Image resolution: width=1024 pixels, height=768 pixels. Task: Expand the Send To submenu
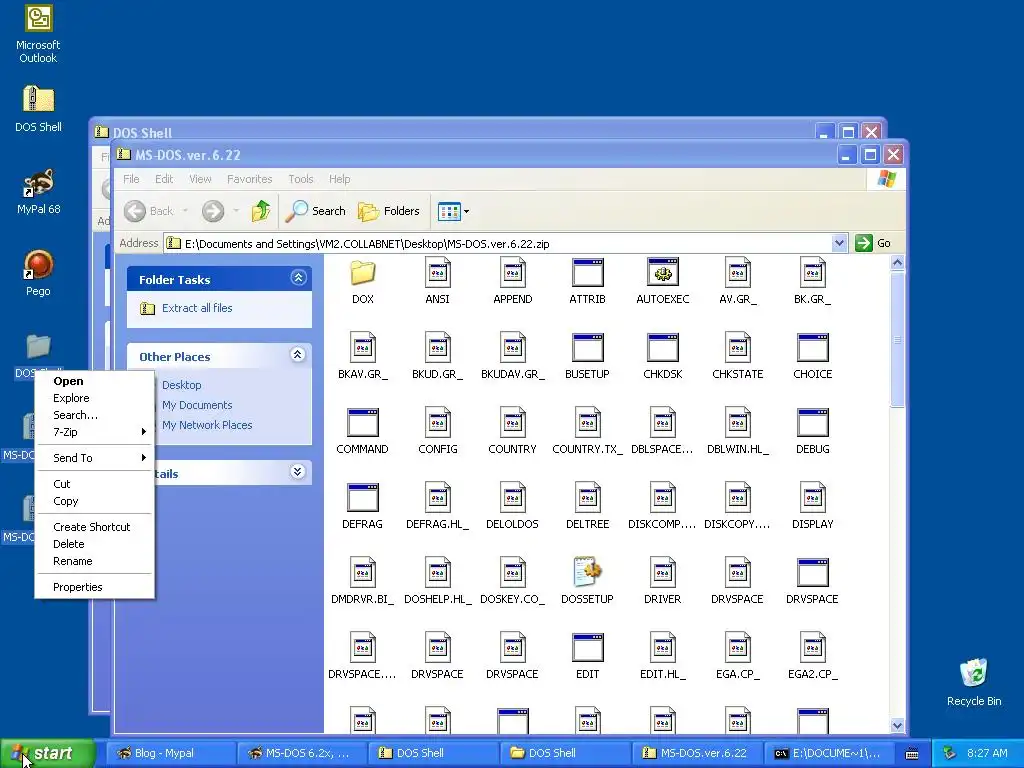(95, 458)
